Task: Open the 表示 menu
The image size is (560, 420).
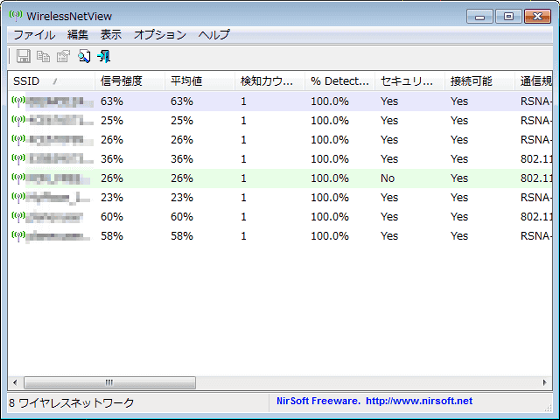Action: point(111,35)
